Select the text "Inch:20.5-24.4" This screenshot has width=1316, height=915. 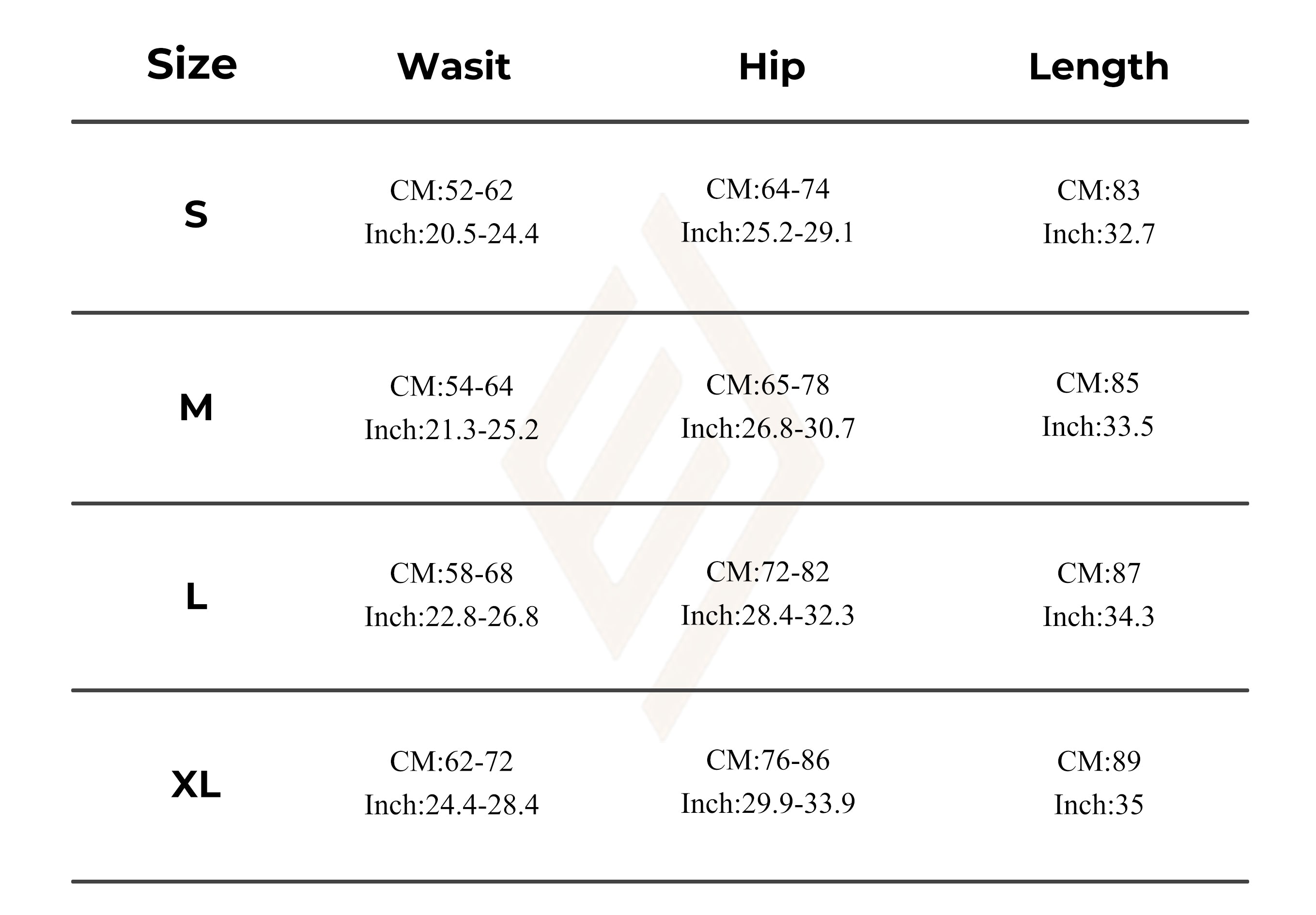451,234
